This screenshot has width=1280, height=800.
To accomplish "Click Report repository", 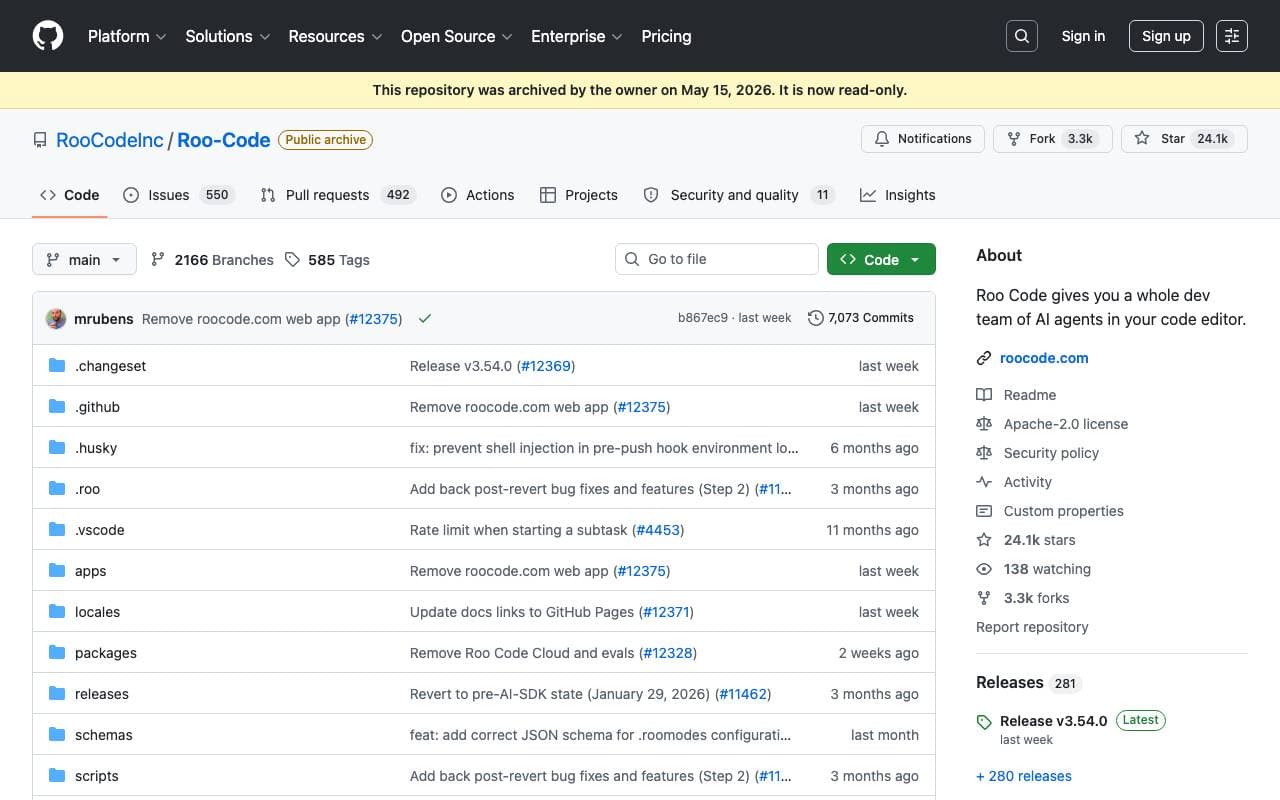I will [x=1032, y=627].
